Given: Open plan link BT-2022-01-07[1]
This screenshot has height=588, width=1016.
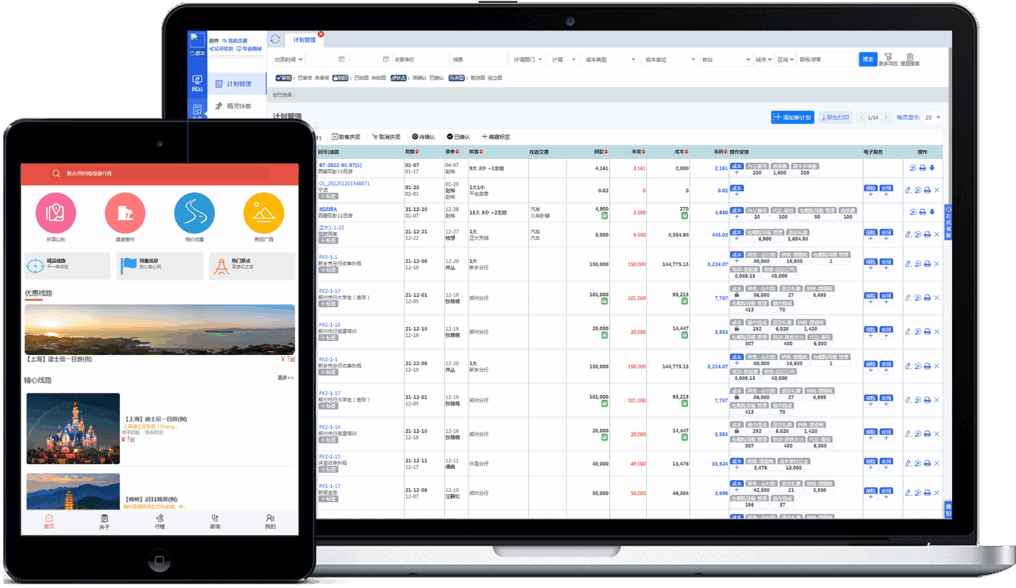Looking at the screenshot, I should [340, 165].
